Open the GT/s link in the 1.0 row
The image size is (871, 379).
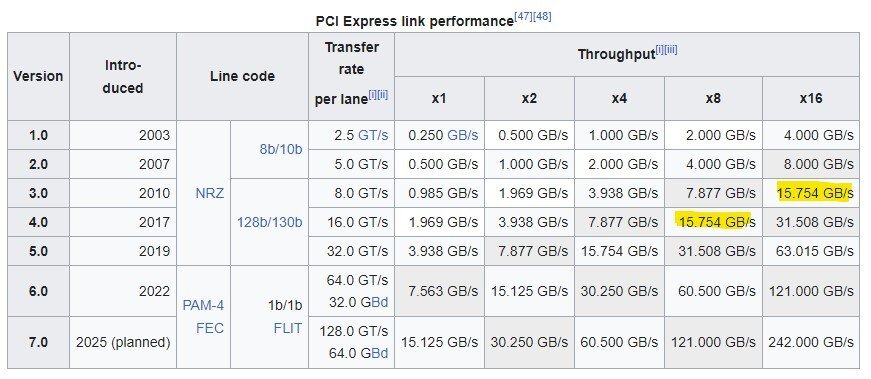click(373, 135)
